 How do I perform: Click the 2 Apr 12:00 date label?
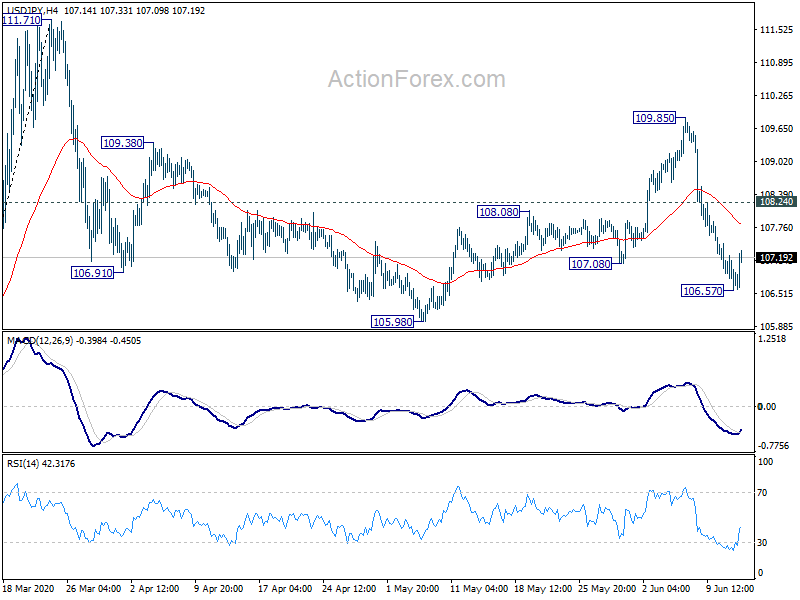[x=155, y=588]
